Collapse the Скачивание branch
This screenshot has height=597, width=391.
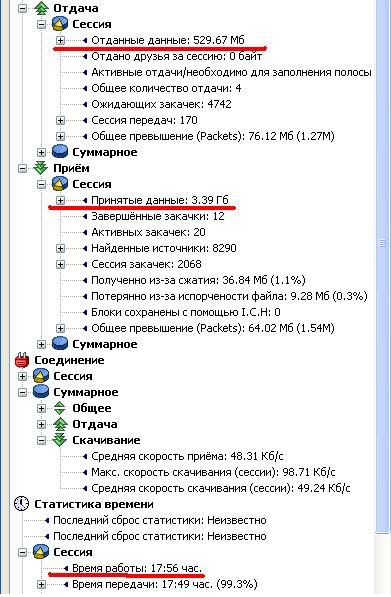click(41, 440)
